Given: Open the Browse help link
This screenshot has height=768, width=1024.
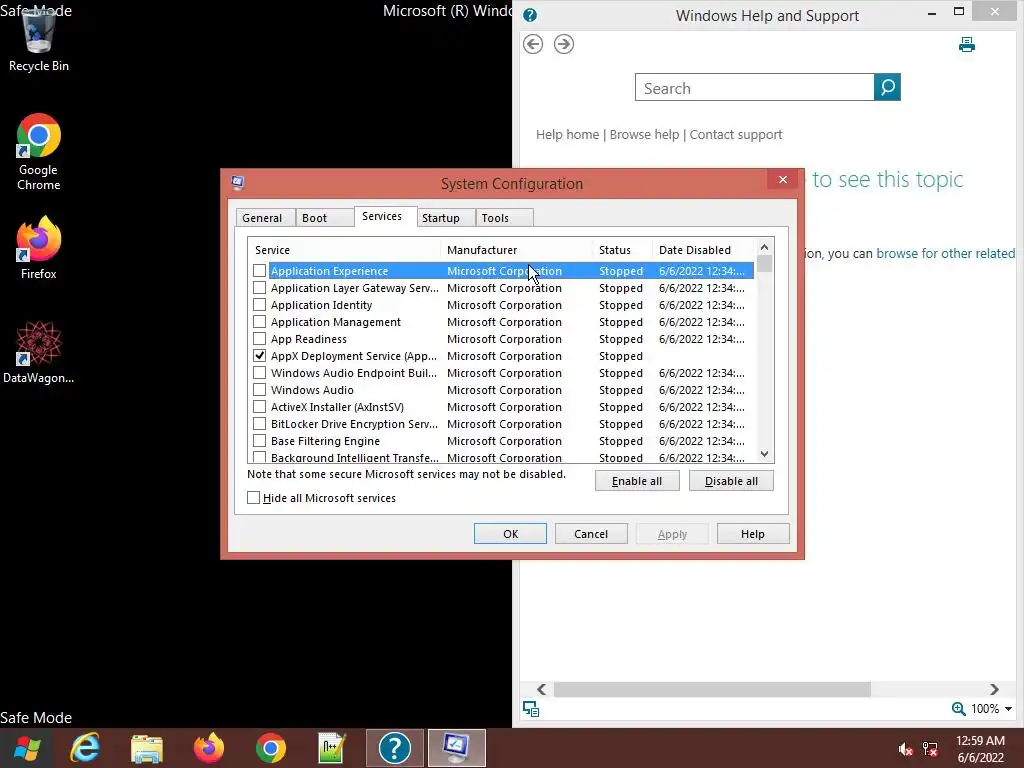Looking at the screenshot, I should 645,135.
